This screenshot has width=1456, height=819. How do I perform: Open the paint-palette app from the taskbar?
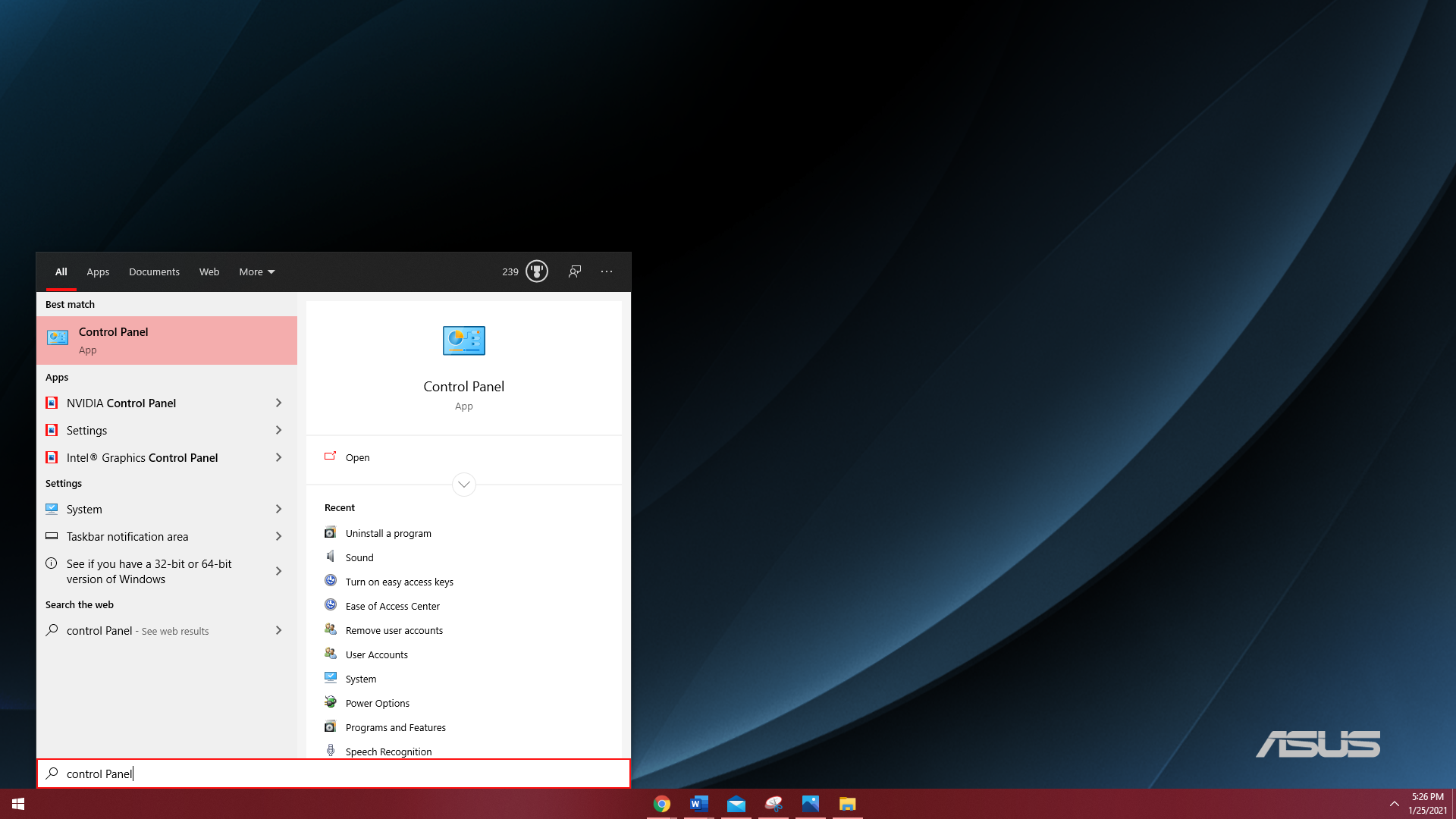click(773, 804)
